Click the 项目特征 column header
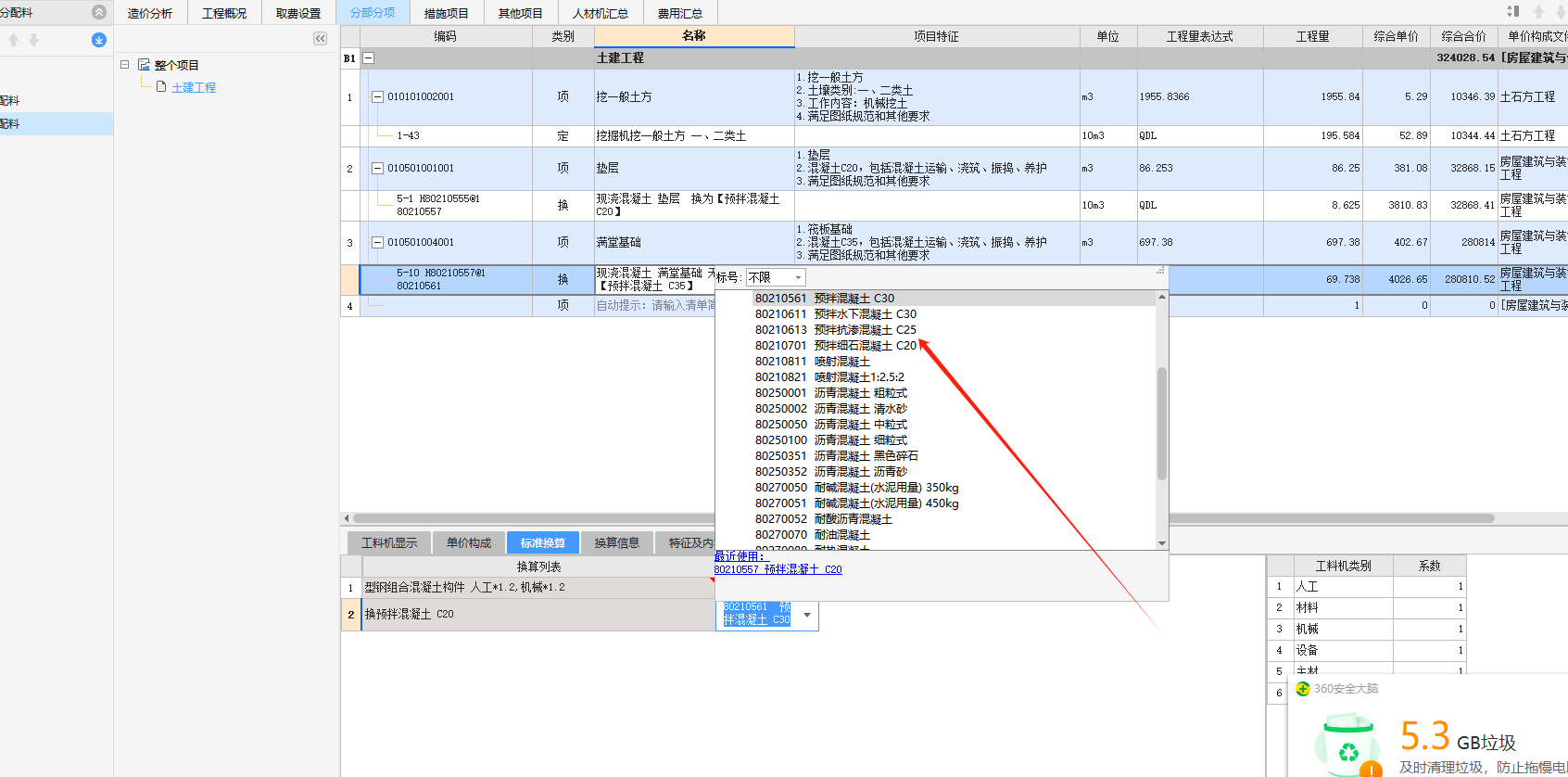1568x777 pixels. (937, 36)
